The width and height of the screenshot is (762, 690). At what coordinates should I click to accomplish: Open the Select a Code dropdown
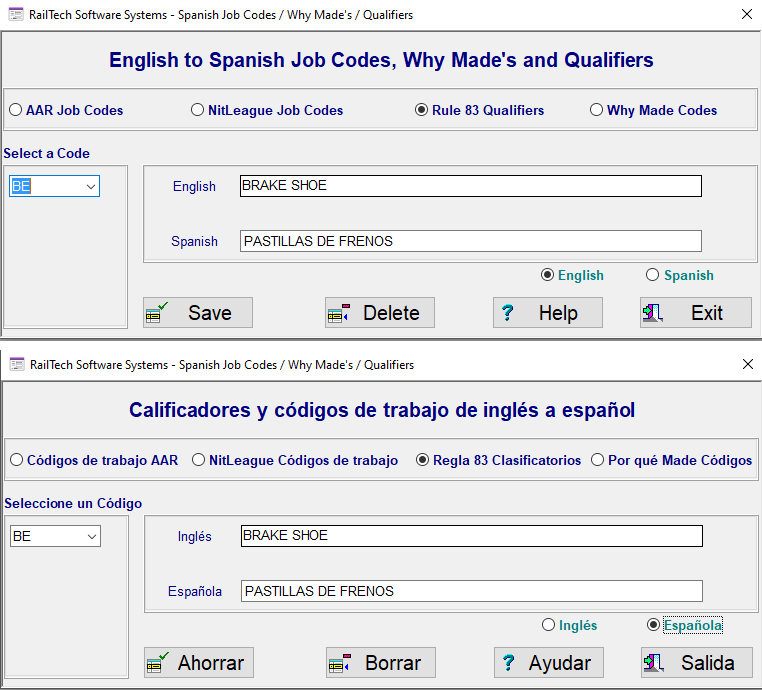click(54, 186)
